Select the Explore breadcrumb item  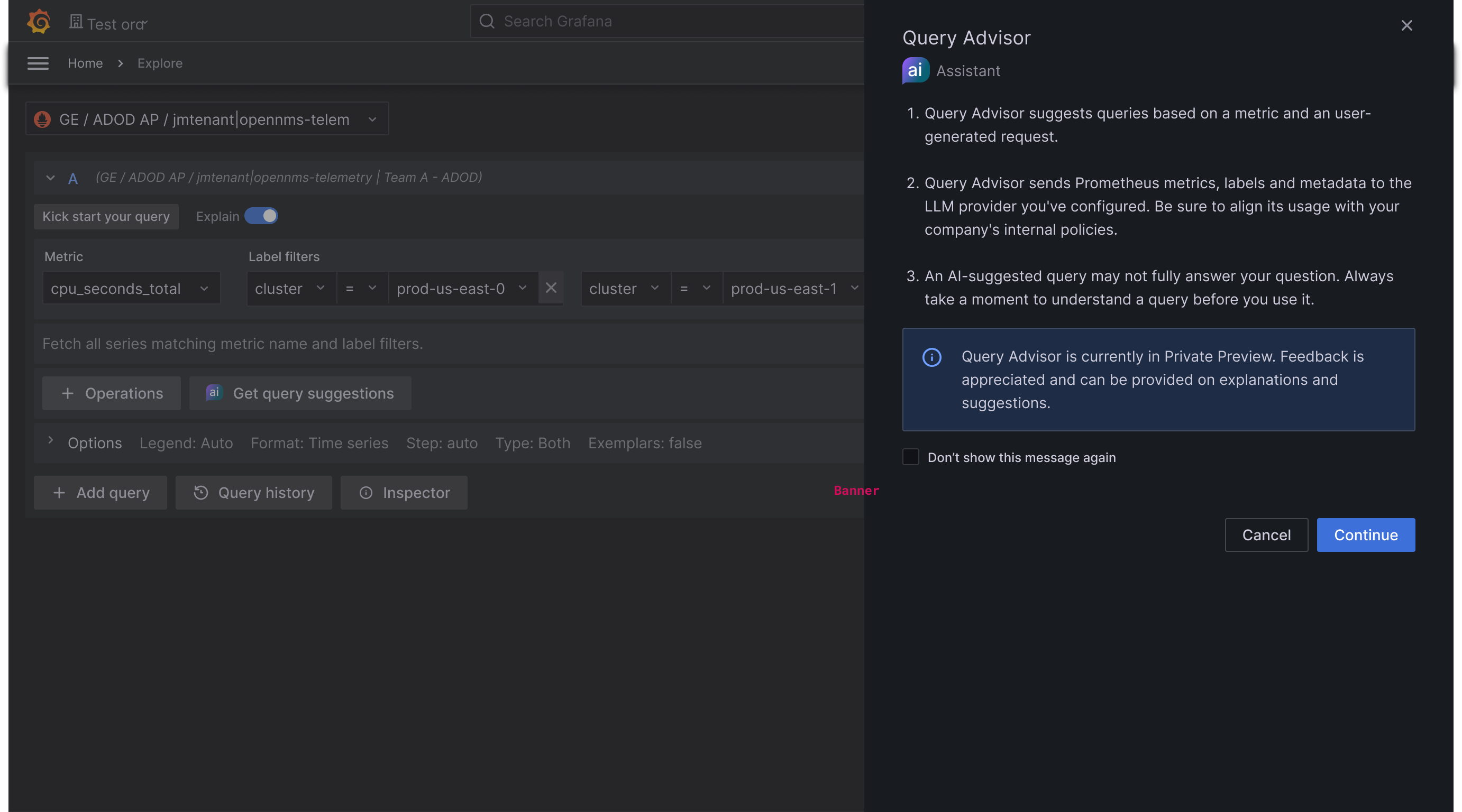[x=160, y=63]
